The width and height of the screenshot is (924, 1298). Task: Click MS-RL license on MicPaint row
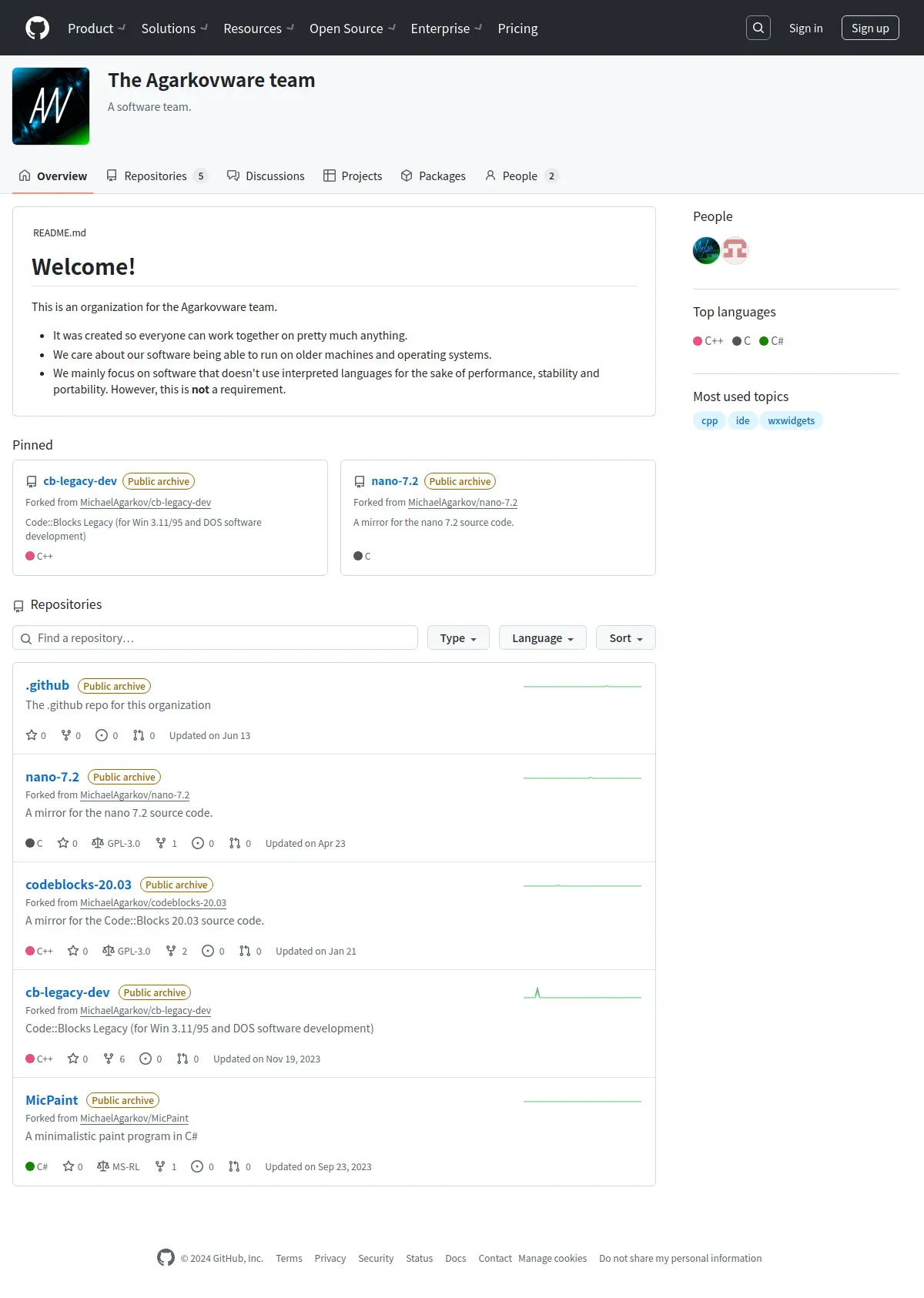118,1166
